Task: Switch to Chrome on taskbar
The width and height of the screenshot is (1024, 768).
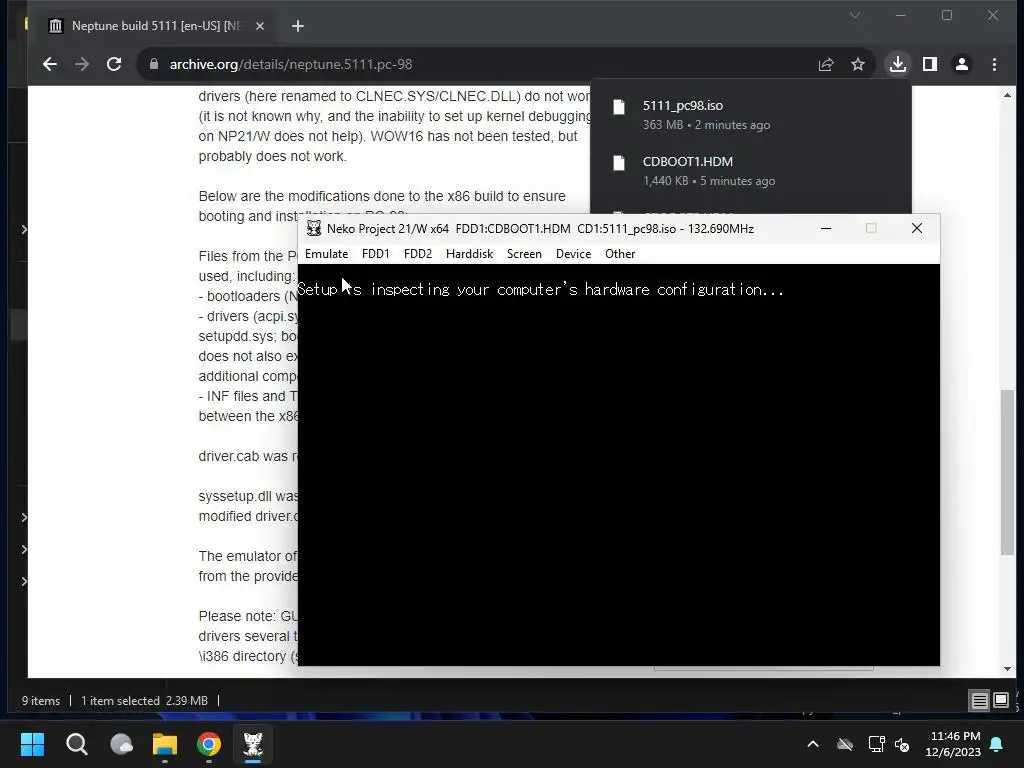Action: point(209,744)
